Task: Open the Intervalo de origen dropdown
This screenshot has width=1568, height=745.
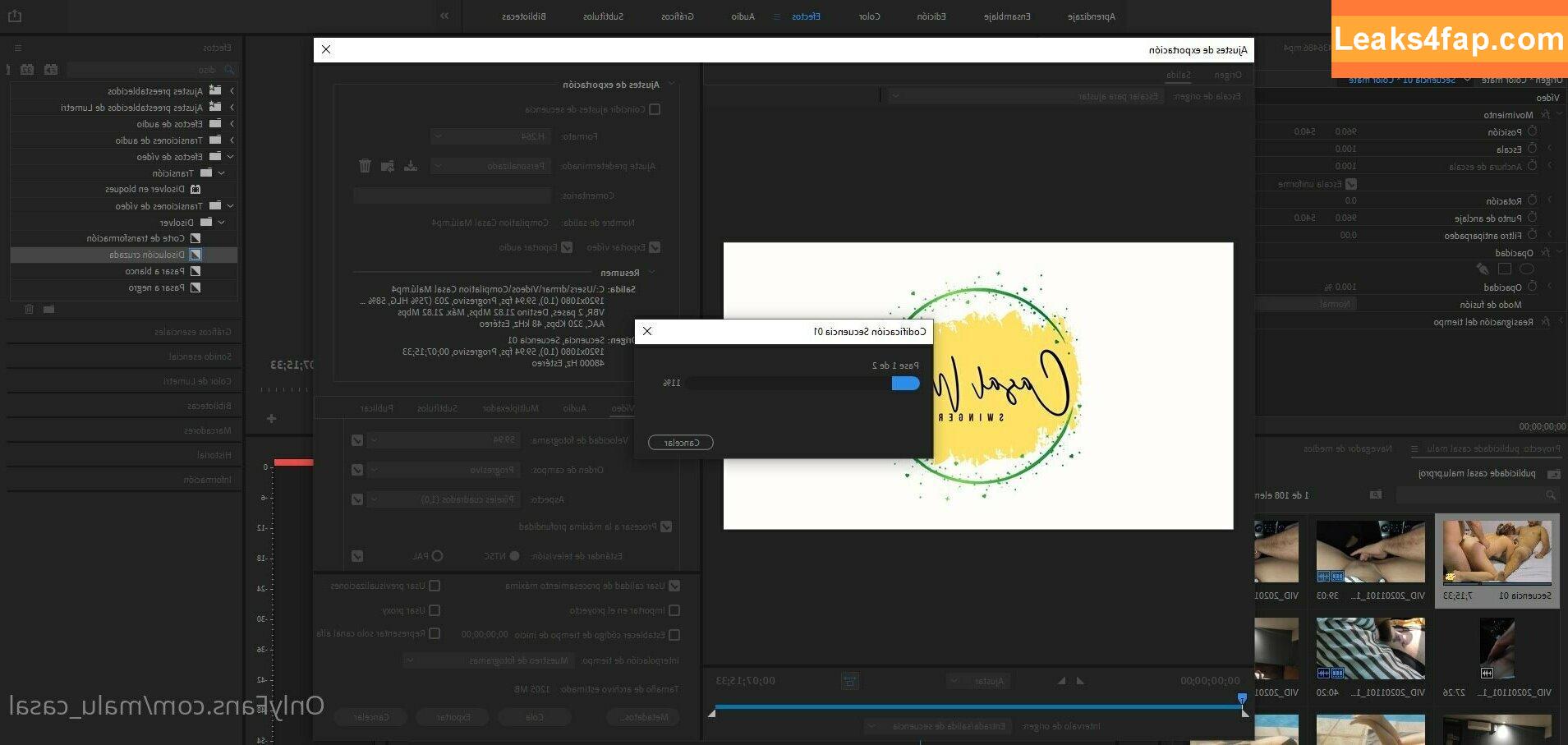Action: coord(939,726)
